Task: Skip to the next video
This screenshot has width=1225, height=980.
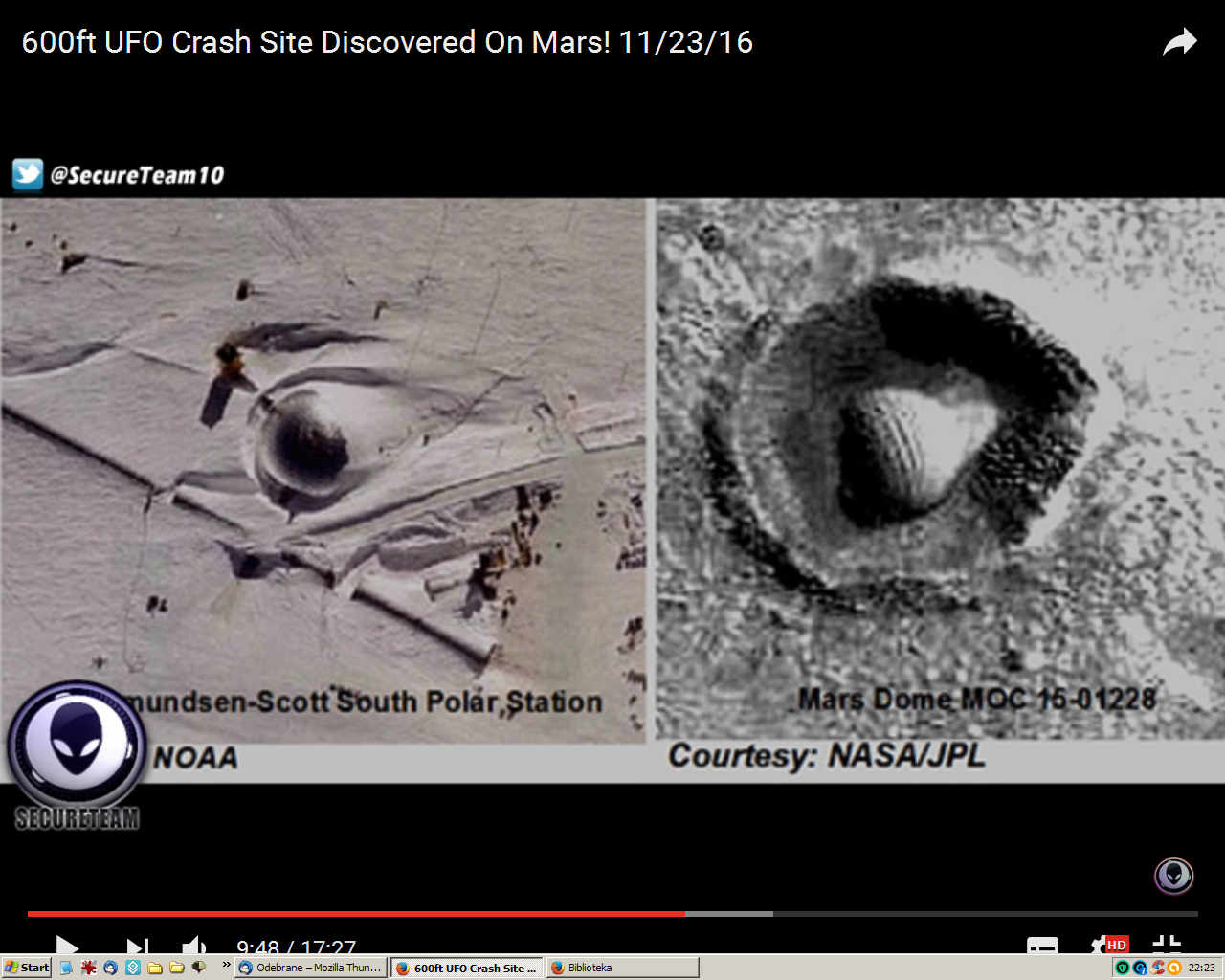Action: pyautogui.click(x=138, y=947)
